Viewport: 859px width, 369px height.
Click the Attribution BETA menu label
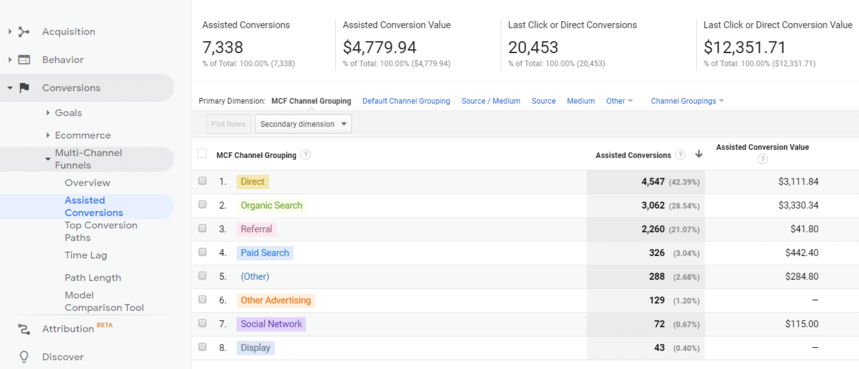pos(77,328)
